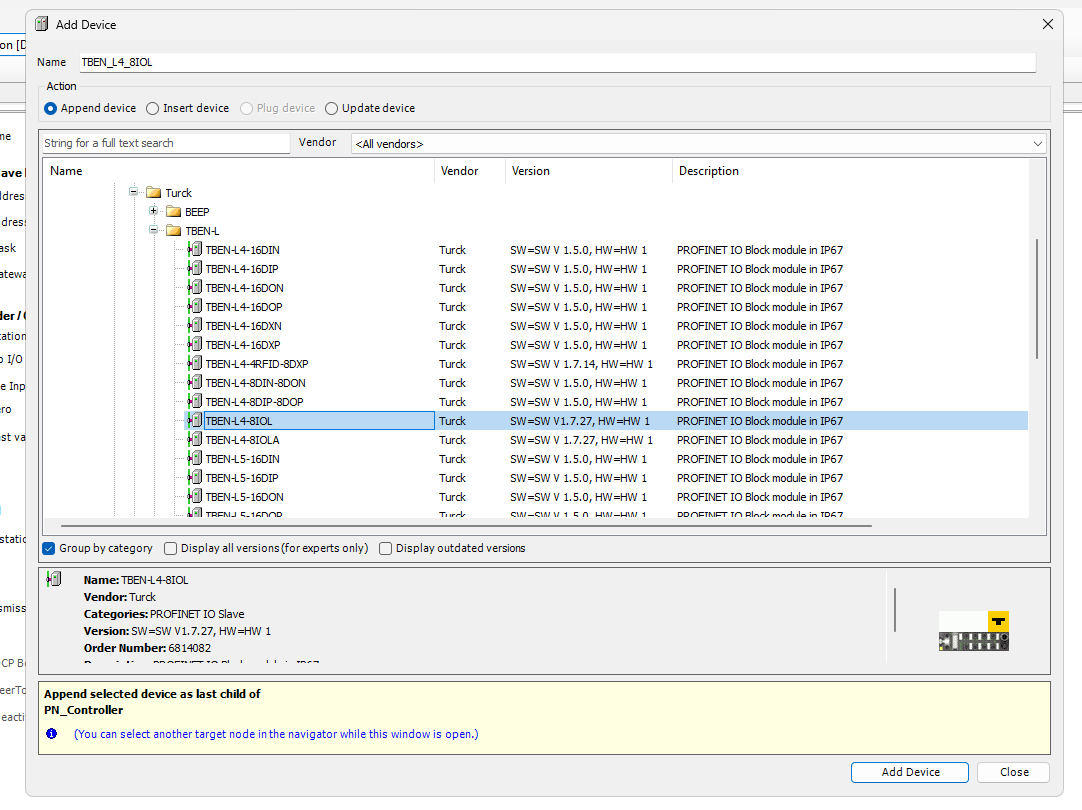Viewport: 1082px width, 810px height.
Task: Click the TBEN-L4-4RFID-8DXP device icon
Action: [195, 364]
